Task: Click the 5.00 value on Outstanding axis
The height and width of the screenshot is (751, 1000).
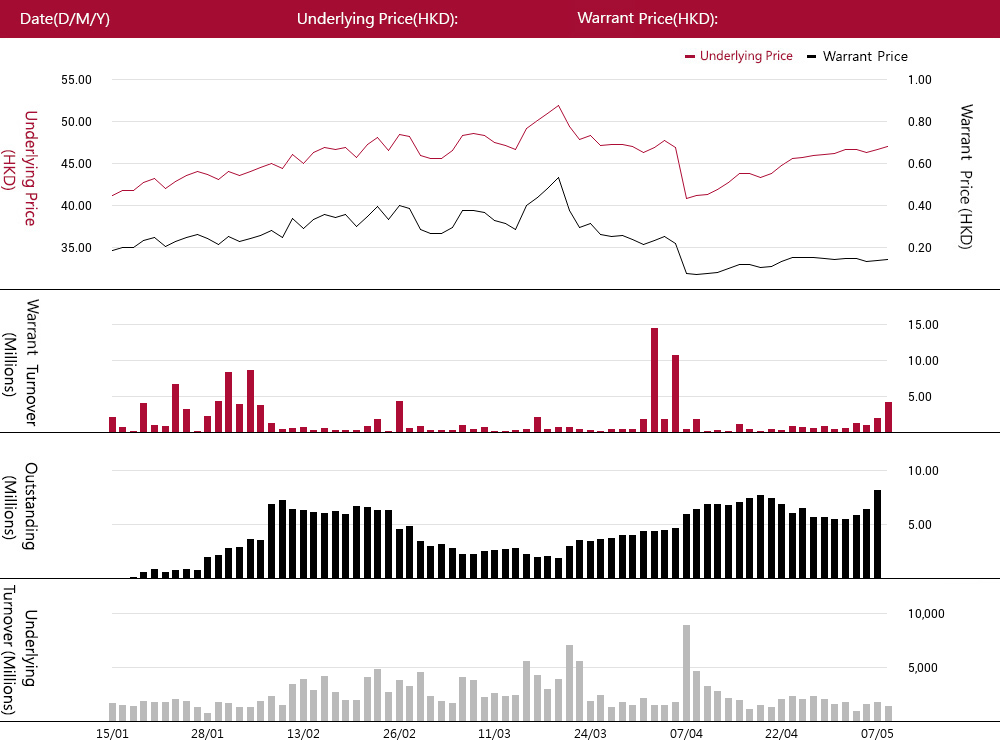Action: pos(920,525)
